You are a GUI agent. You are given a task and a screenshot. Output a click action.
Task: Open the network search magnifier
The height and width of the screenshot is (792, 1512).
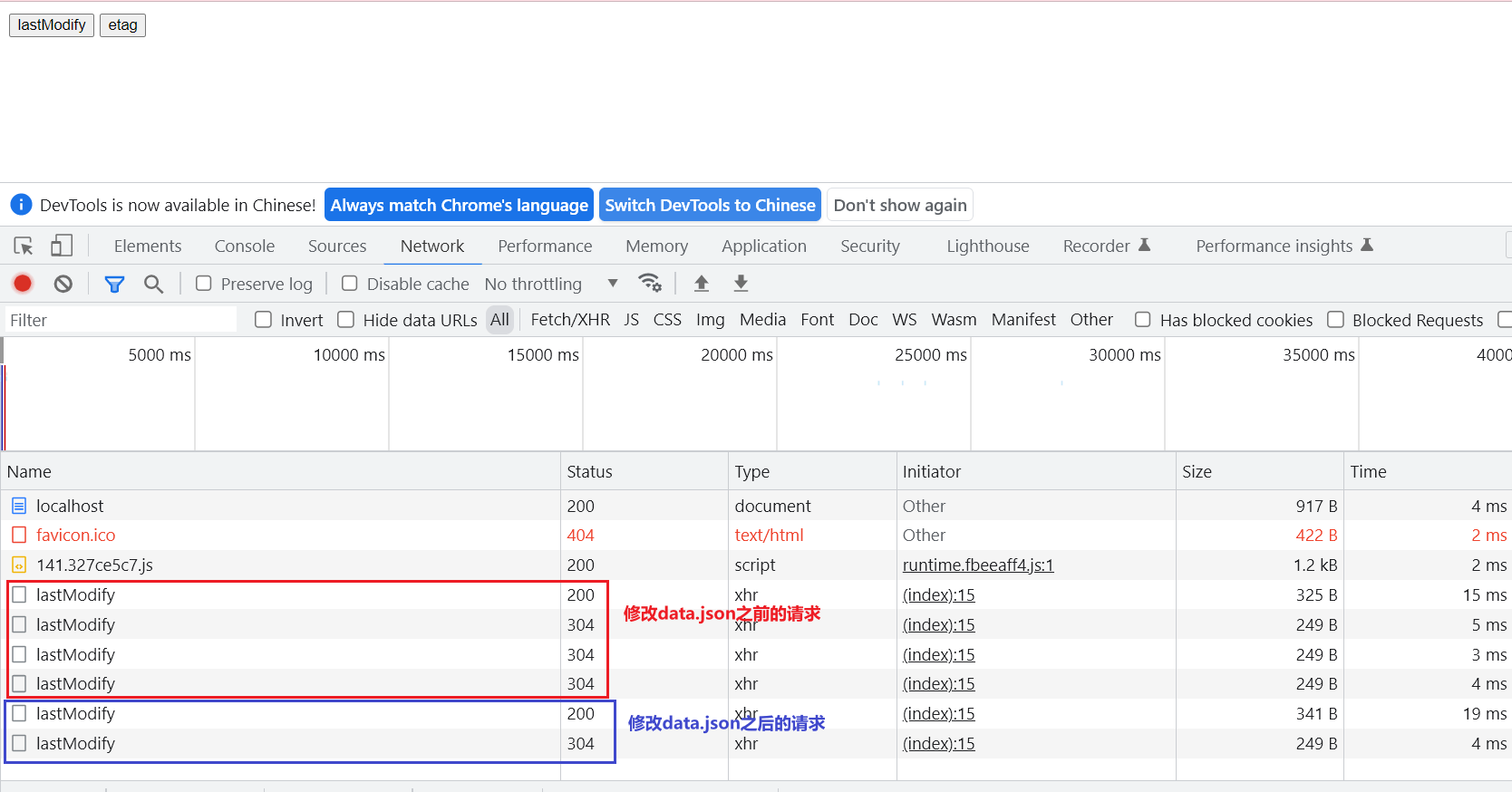154,284
